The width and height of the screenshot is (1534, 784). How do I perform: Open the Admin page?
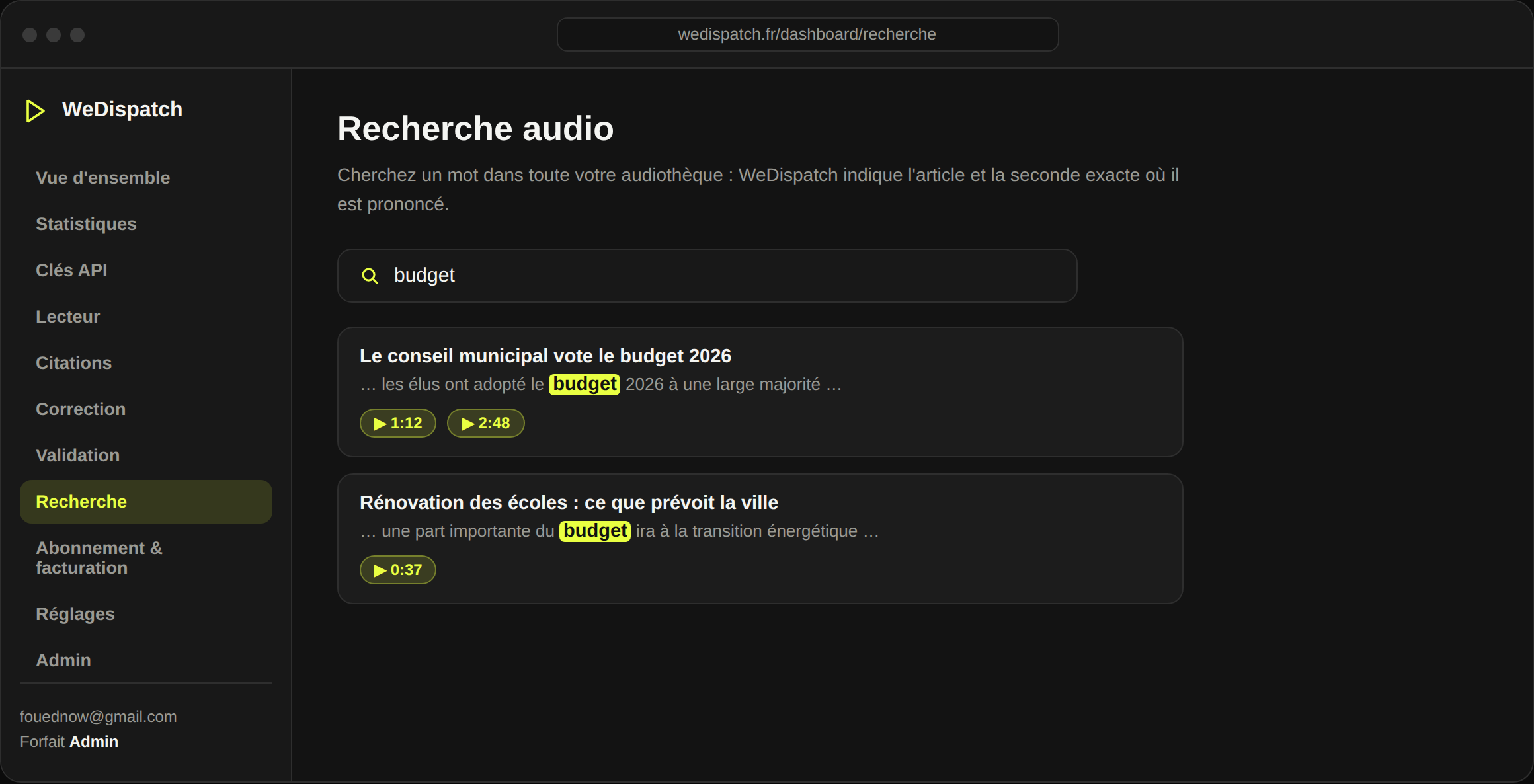146,660
